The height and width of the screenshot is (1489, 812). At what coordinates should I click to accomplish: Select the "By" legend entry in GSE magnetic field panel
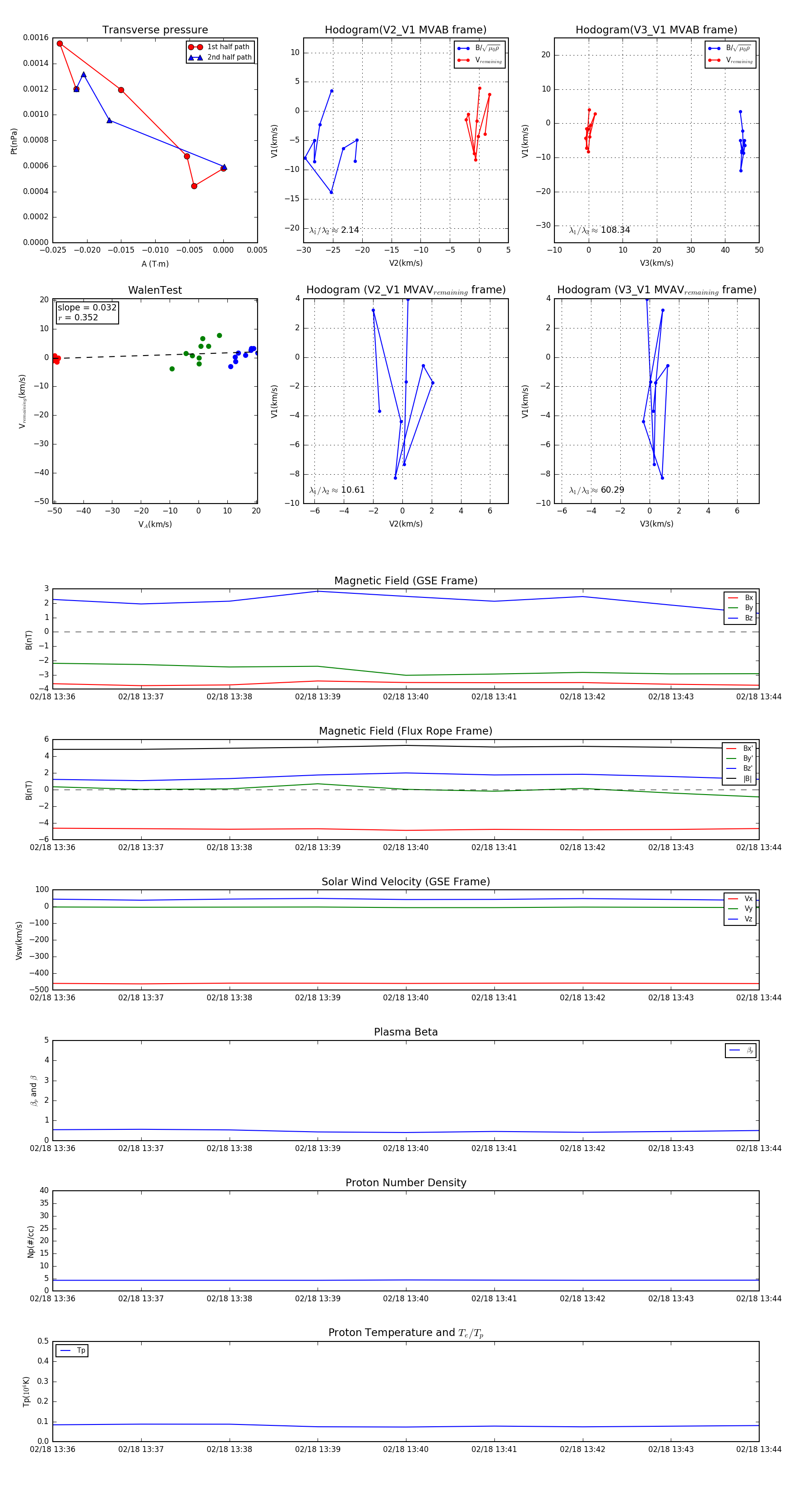tap(740, 607)
